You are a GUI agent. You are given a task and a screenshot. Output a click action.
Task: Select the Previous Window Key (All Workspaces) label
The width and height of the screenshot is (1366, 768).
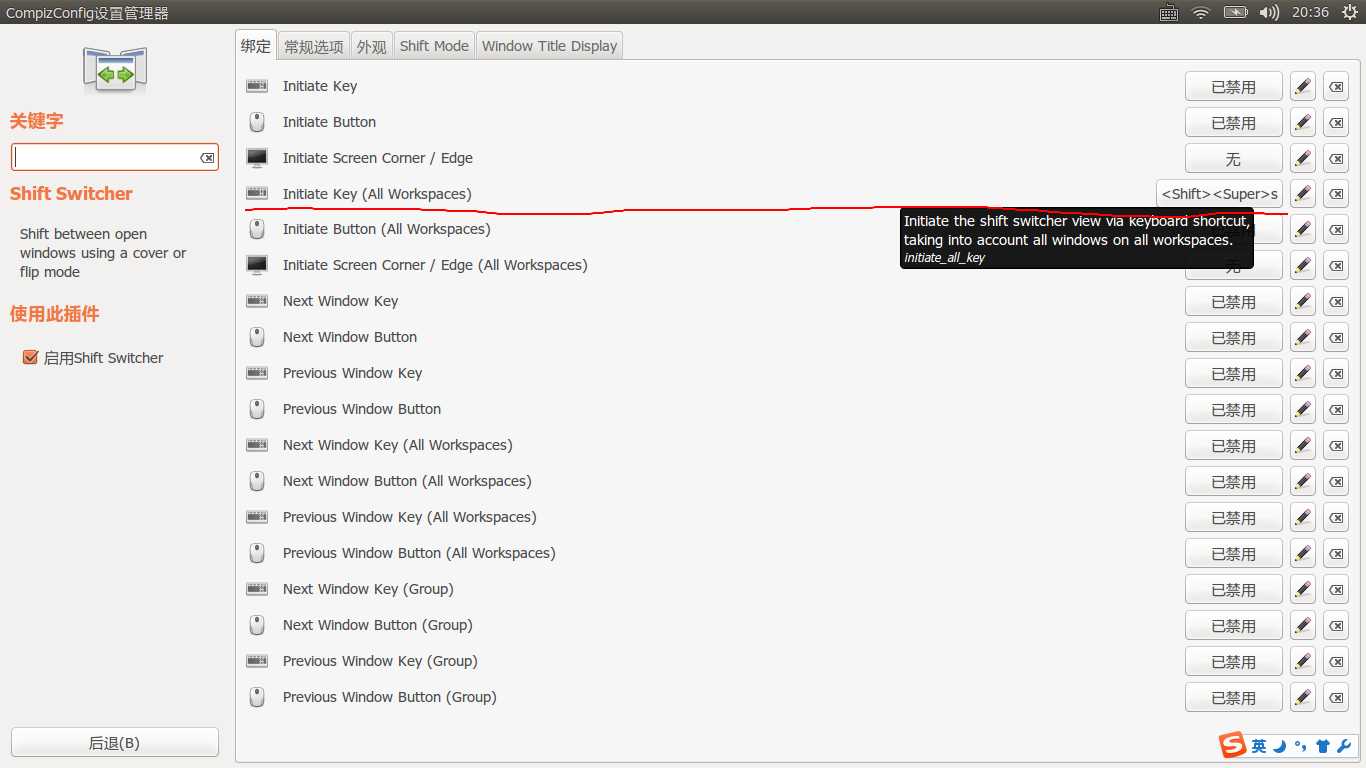click(x=409, y=517)
